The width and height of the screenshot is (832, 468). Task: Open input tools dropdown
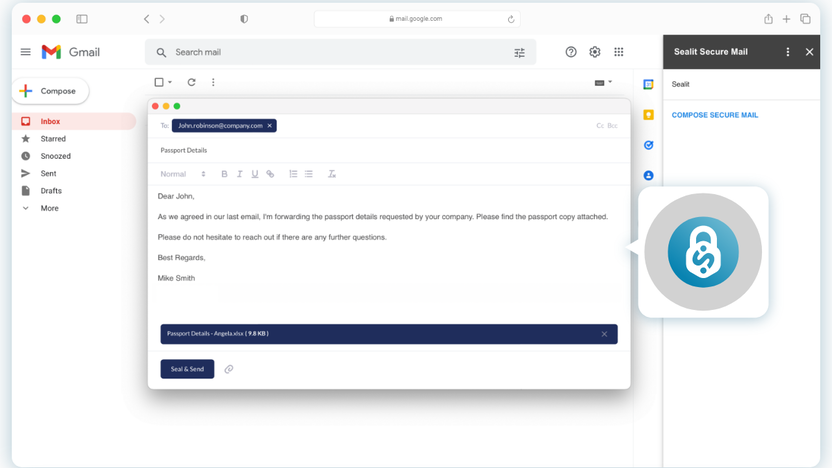603,83
